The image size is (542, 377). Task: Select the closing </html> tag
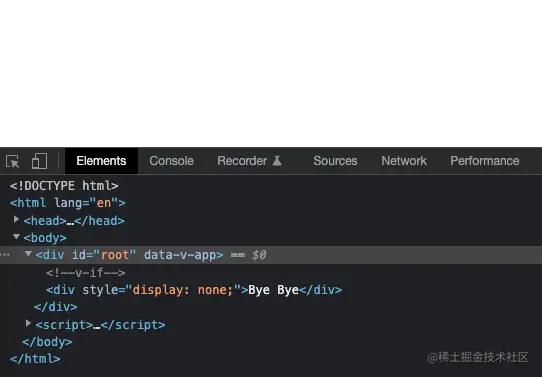pyautogui.click(x=35, y=359)
